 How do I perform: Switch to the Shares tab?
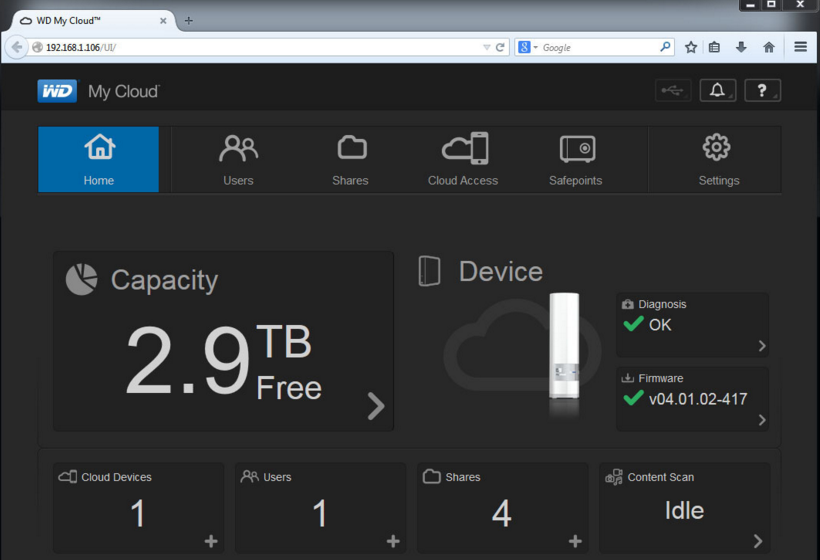[x=350, y=160]
